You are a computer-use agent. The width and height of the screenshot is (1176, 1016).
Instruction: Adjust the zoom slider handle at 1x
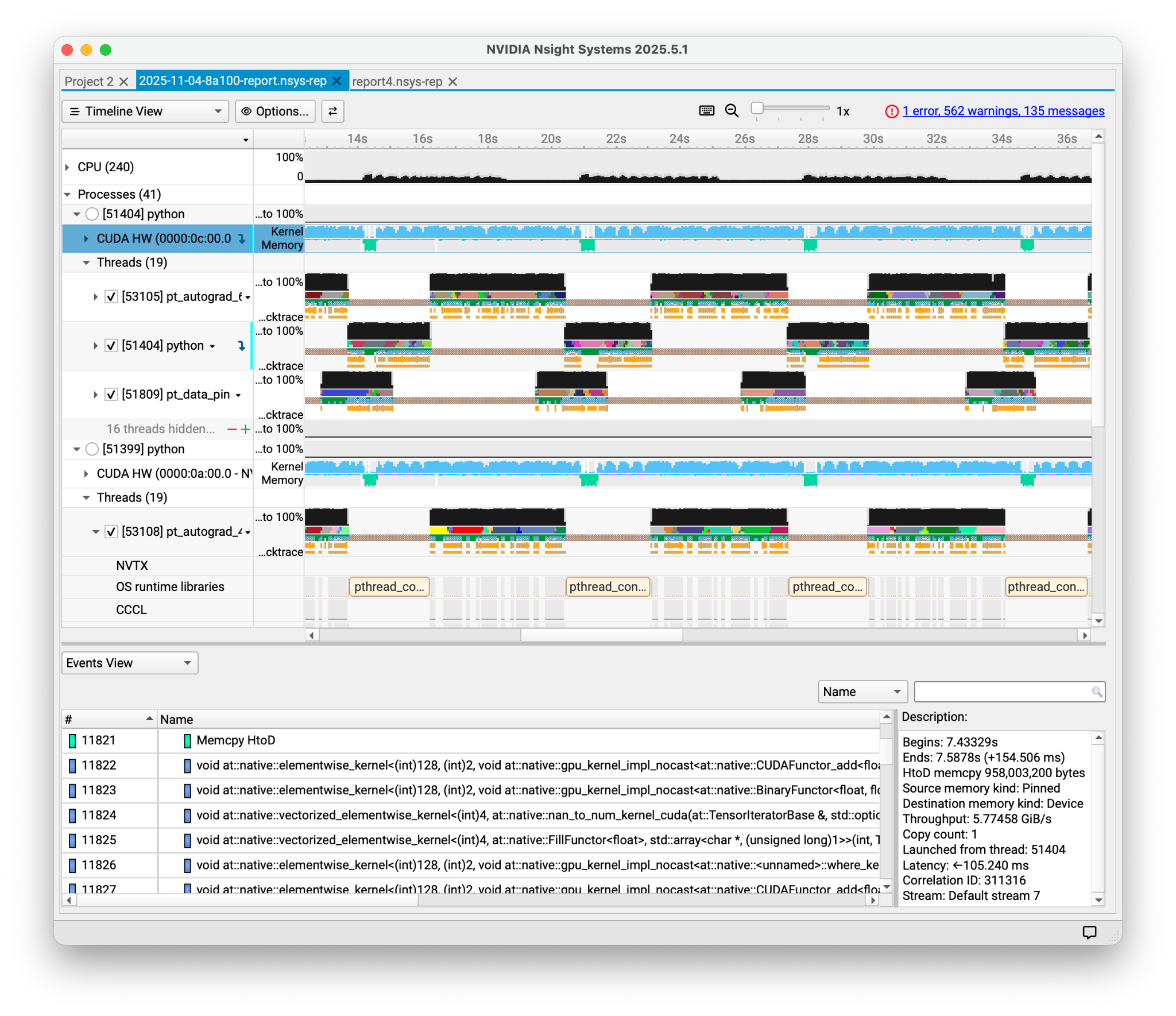(x=757, y=108)
